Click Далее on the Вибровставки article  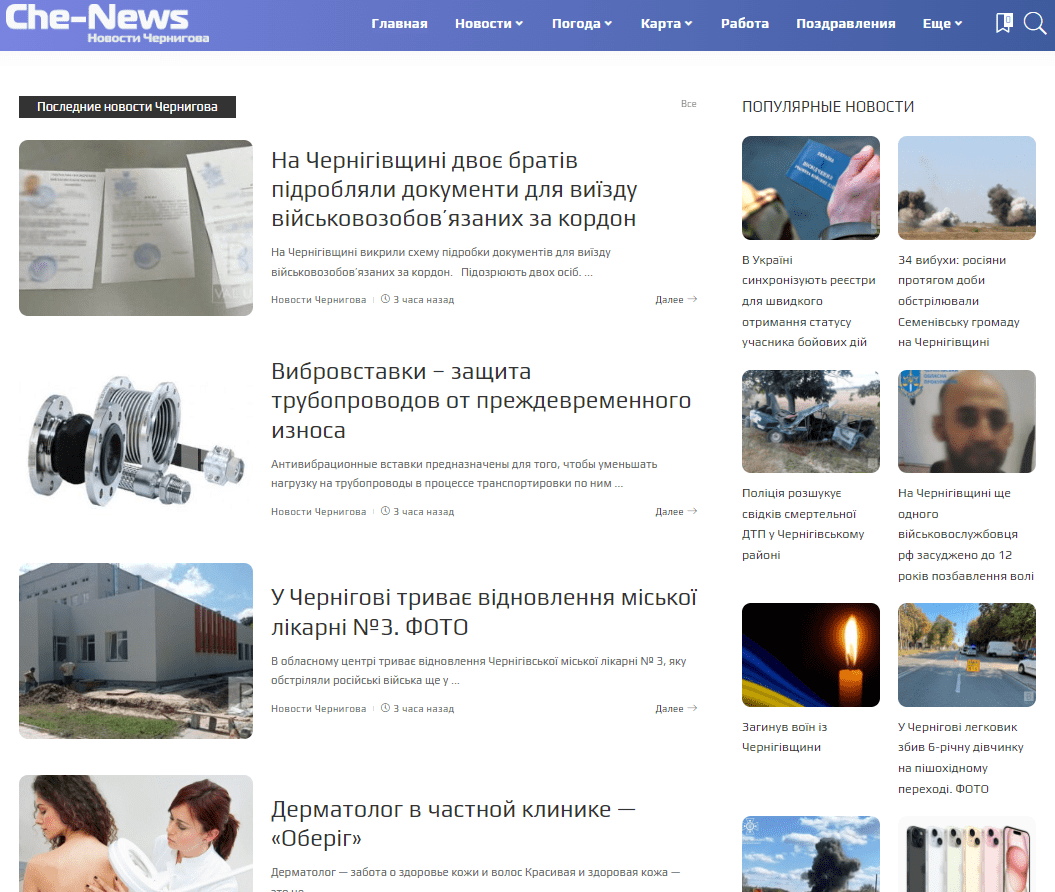coord(676,511)
